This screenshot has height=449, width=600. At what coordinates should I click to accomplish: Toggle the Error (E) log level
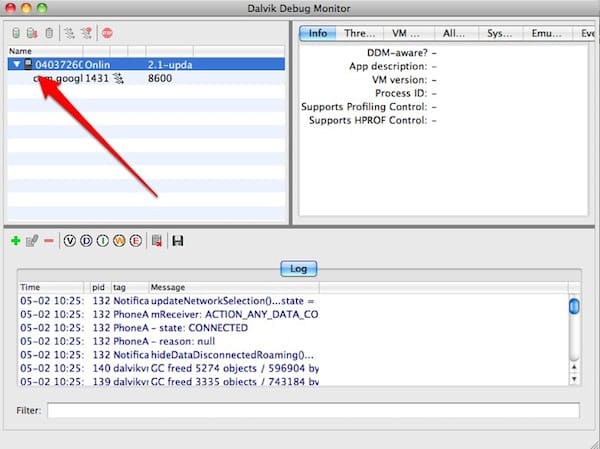(136, 241)
